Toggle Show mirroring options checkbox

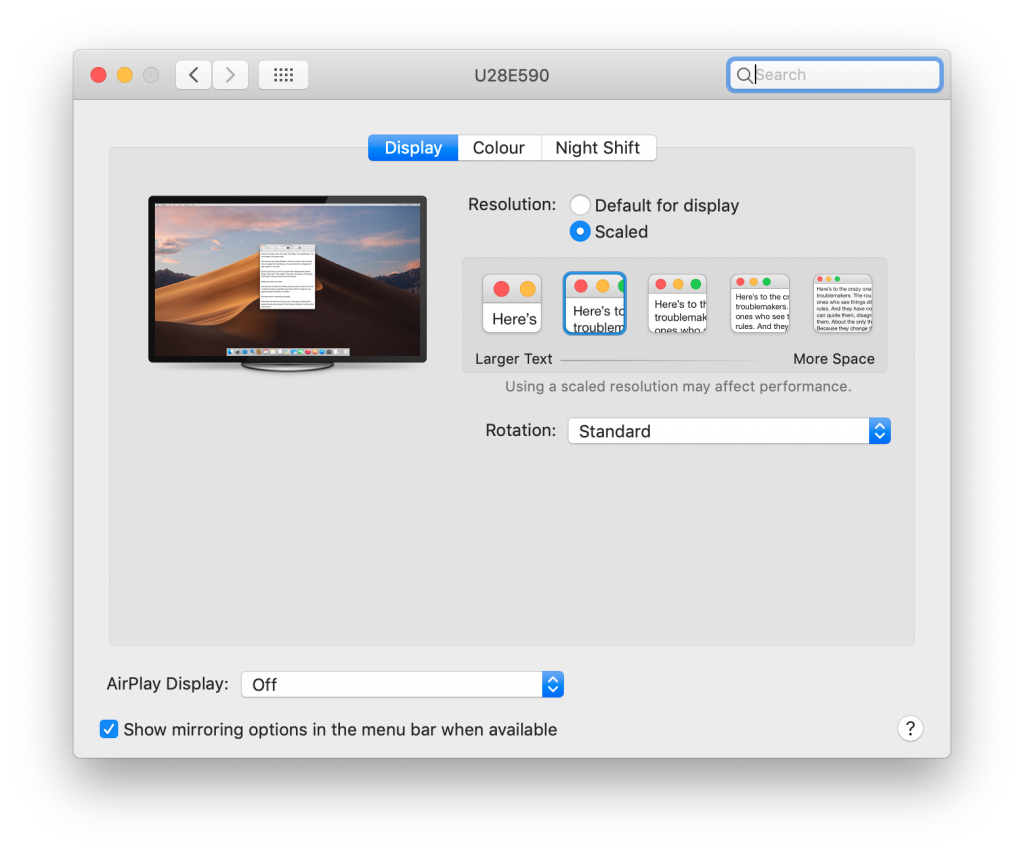110,729
